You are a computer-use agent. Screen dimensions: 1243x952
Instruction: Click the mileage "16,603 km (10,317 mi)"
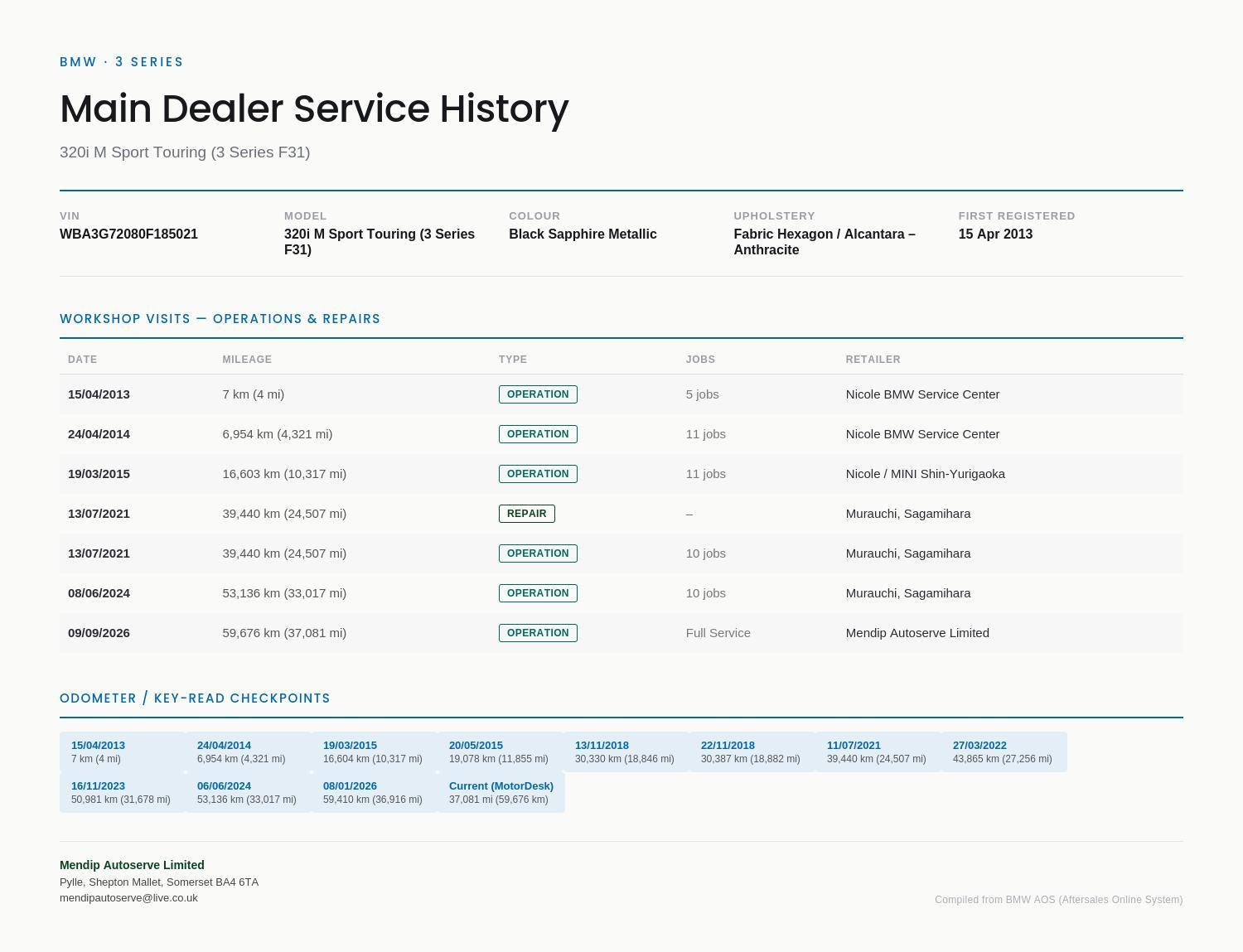tap(284, 474)
